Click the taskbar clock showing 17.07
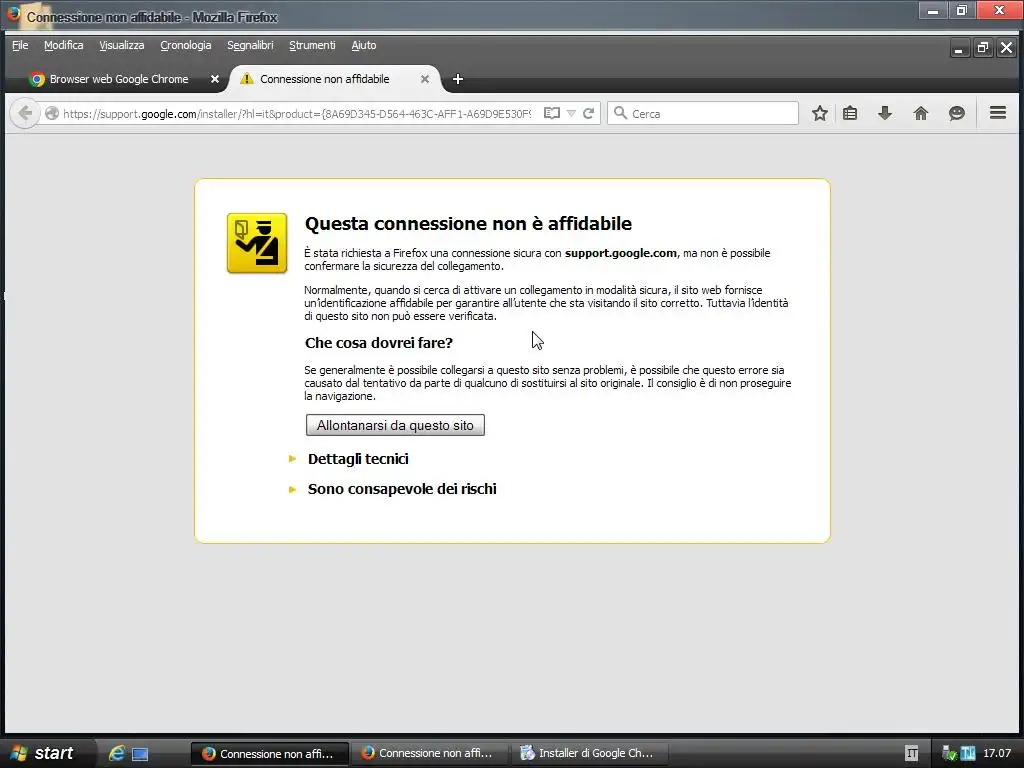 pos(997,753)
